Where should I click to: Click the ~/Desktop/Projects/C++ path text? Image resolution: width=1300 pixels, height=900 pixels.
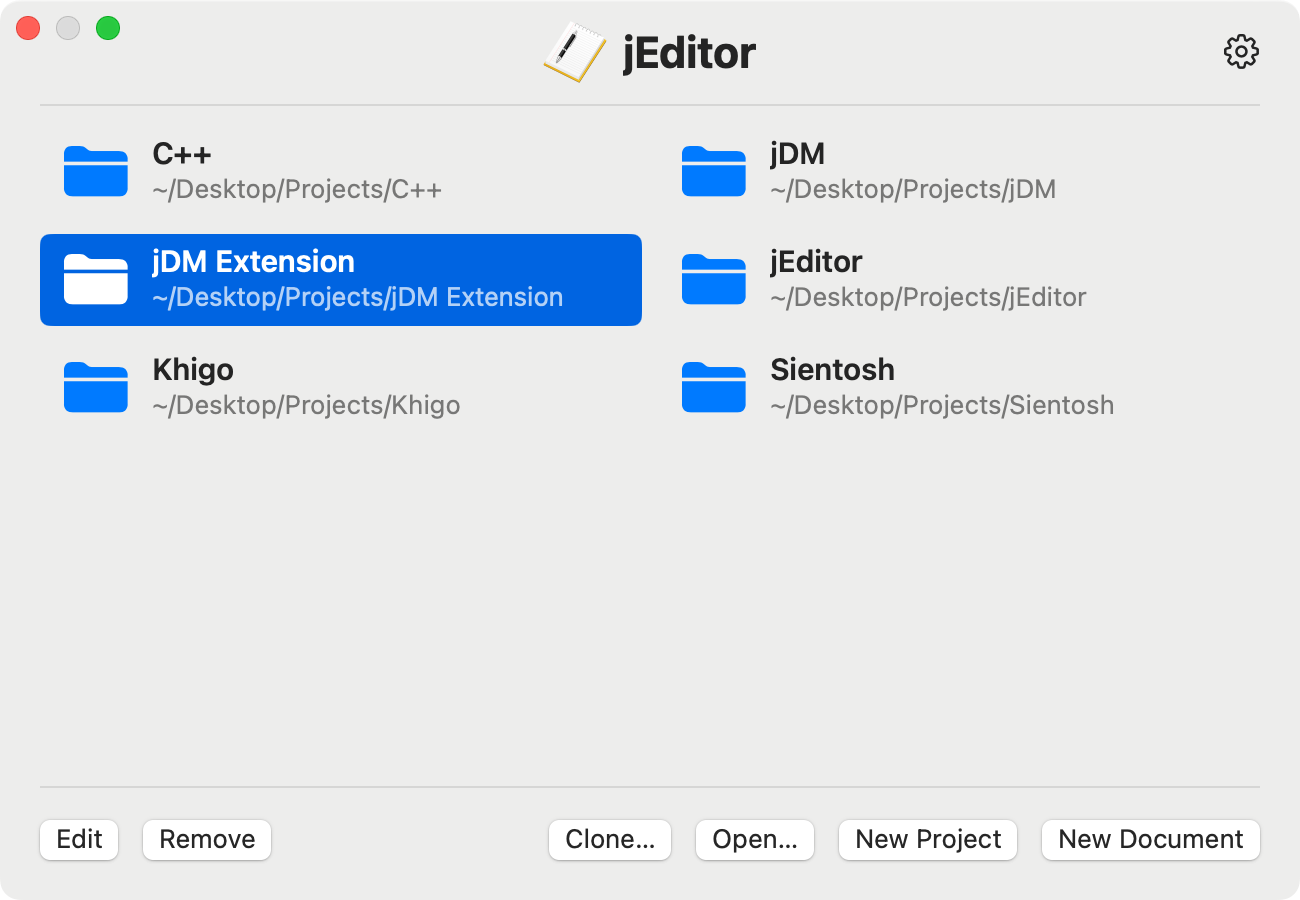click(297, 189)
